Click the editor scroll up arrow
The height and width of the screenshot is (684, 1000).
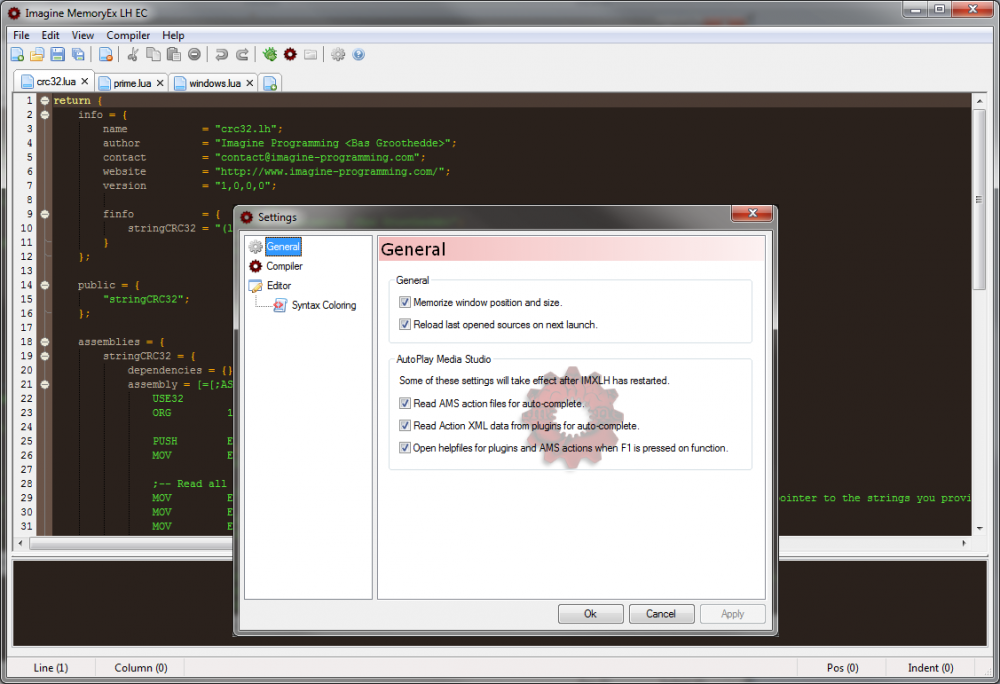point(980,101)
